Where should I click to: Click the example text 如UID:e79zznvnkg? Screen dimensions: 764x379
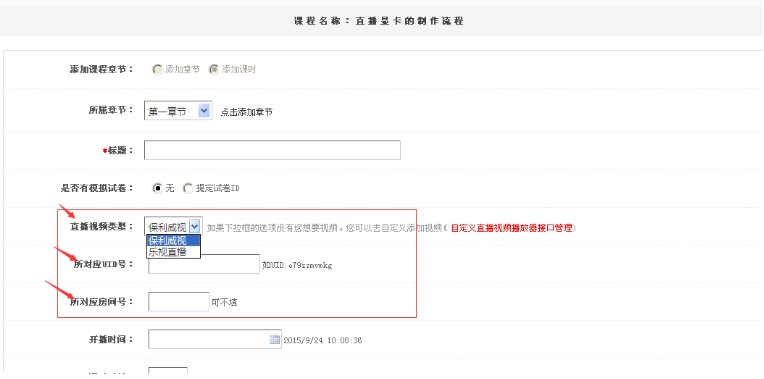pos(297,265)
